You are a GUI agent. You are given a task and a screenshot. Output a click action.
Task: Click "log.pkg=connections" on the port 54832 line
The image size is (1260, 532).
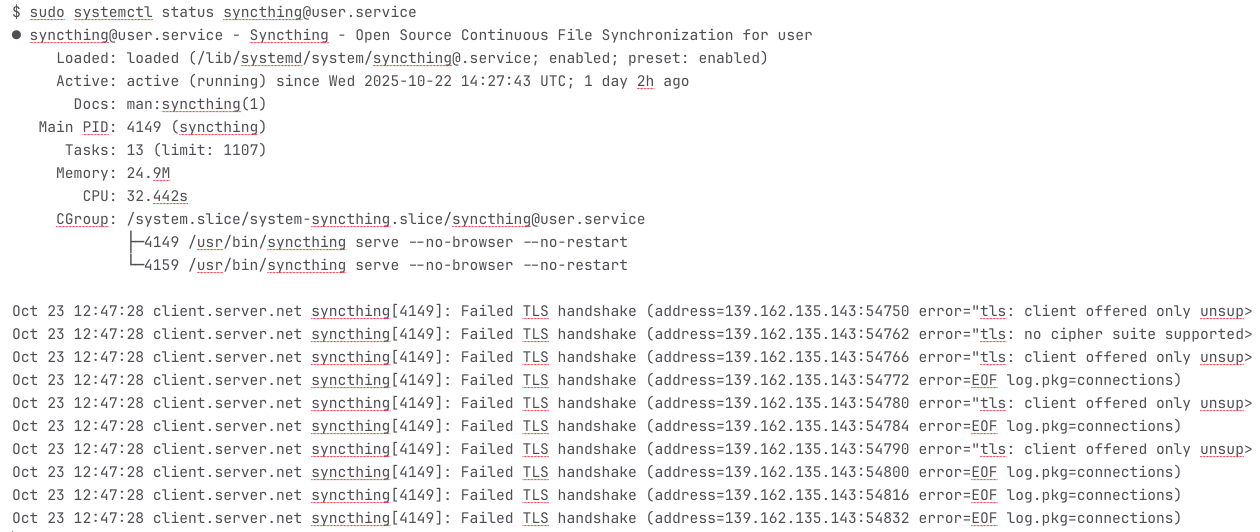(1093, 518)
